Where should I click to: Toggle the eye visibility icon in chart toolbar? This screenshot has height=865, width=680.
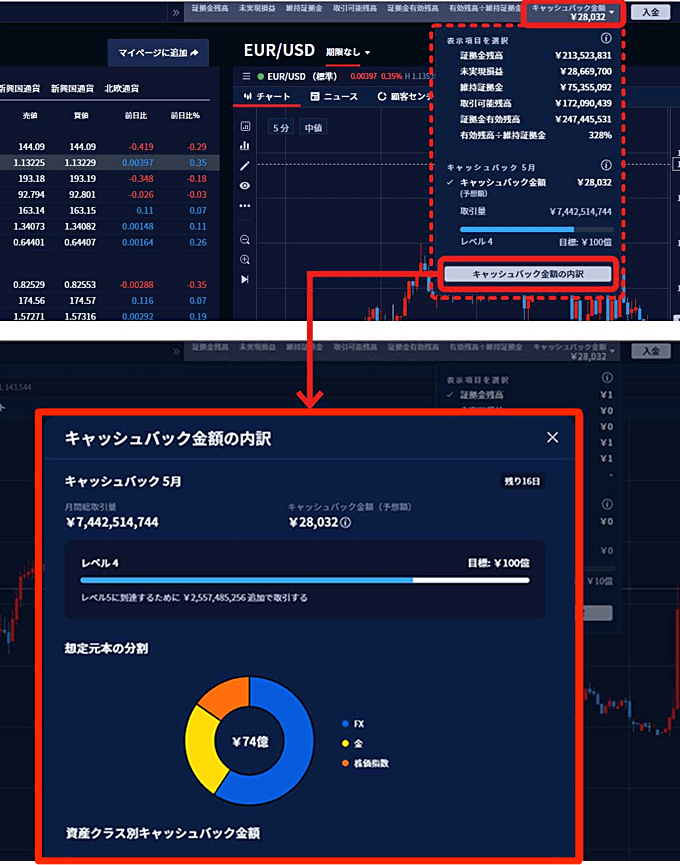coord(245,185)
